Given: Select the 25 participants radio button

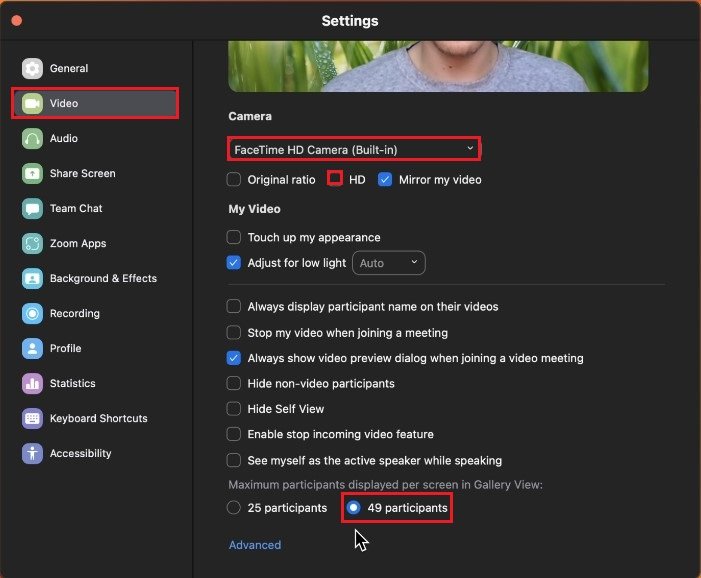Looking at the screenshot, I should (x=234, y=508).
